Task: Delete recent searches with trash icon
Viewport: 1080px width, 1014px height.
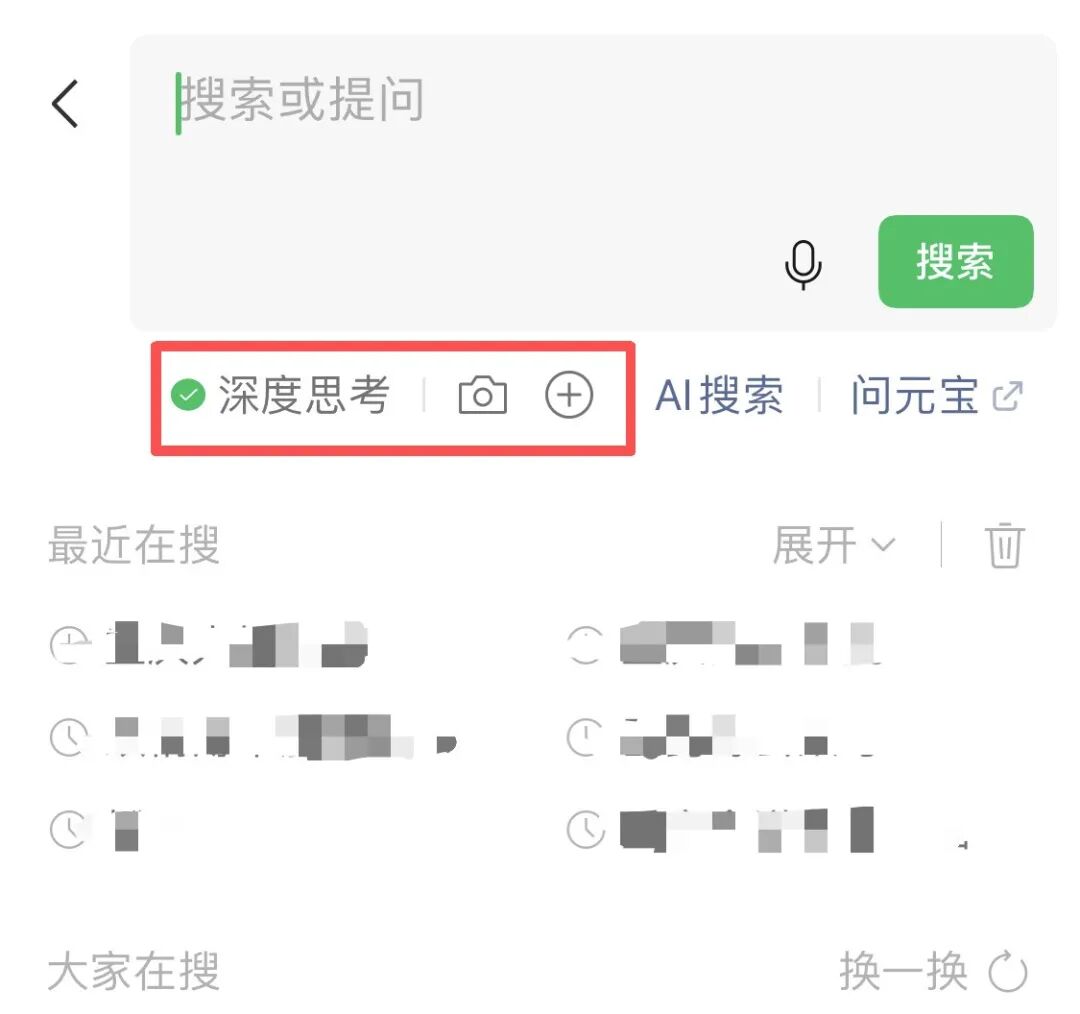Action: tap(1004, 545)
